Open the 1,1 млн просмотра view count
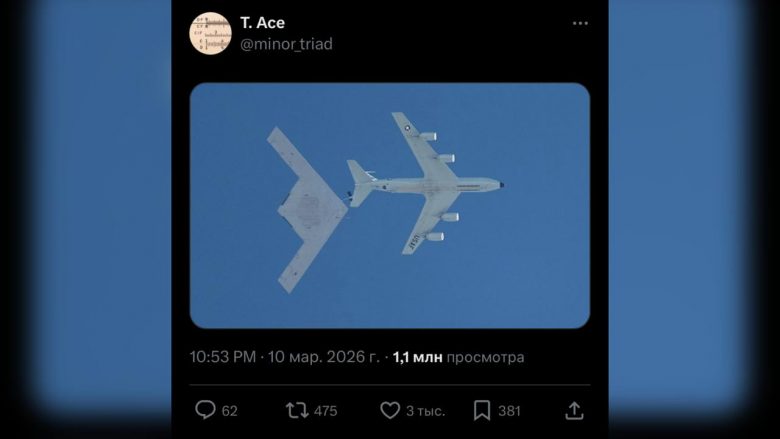 [x=458, y=357]
